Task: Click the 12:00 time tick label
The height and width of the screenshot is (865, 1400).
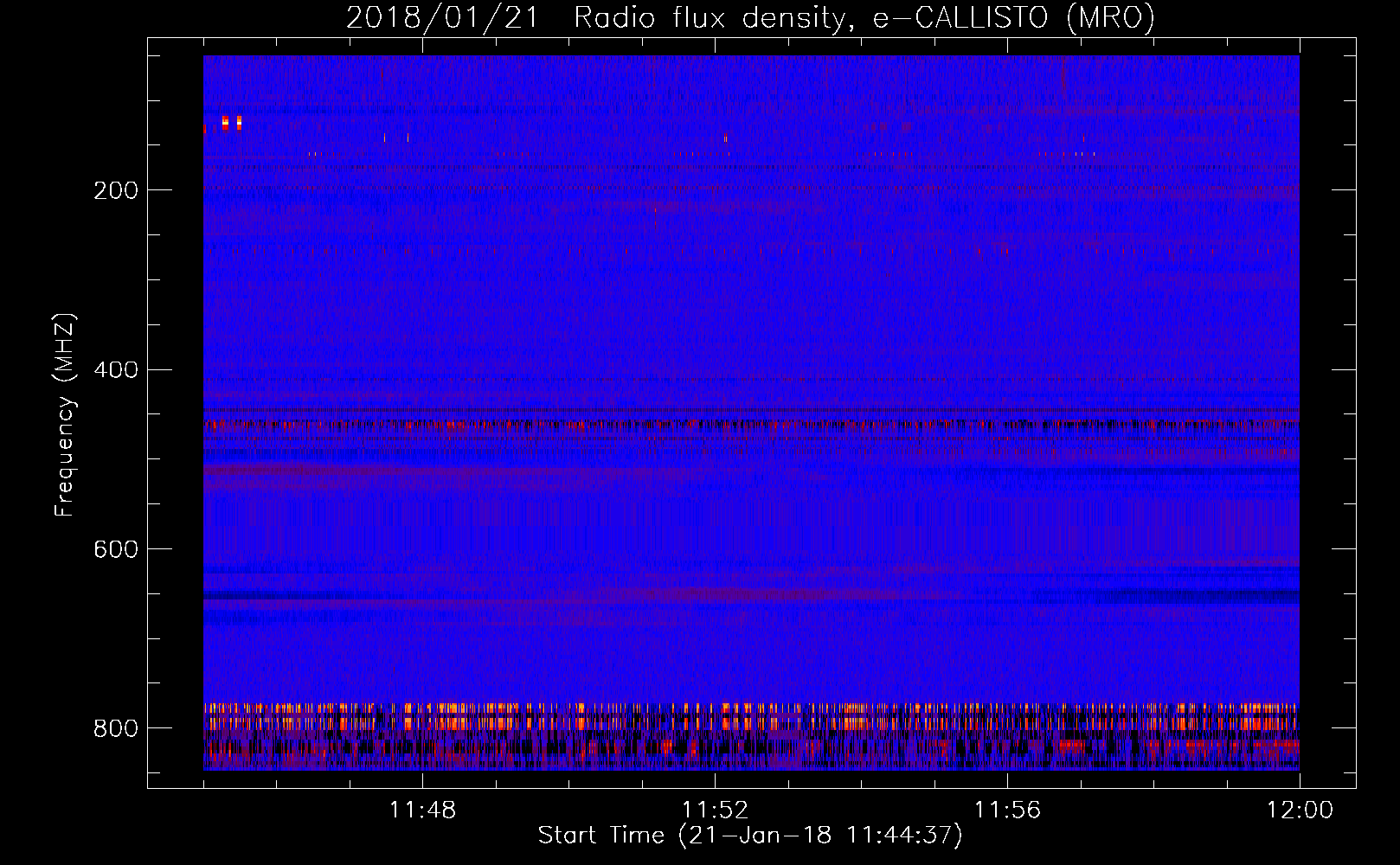Action: coord(1300,811)
